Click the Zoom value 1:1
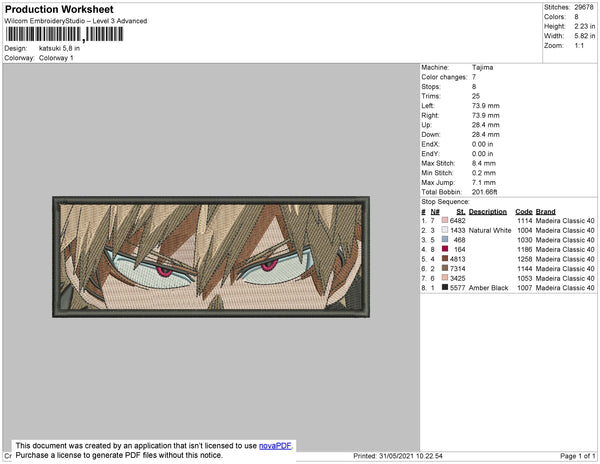 point(579,46)
